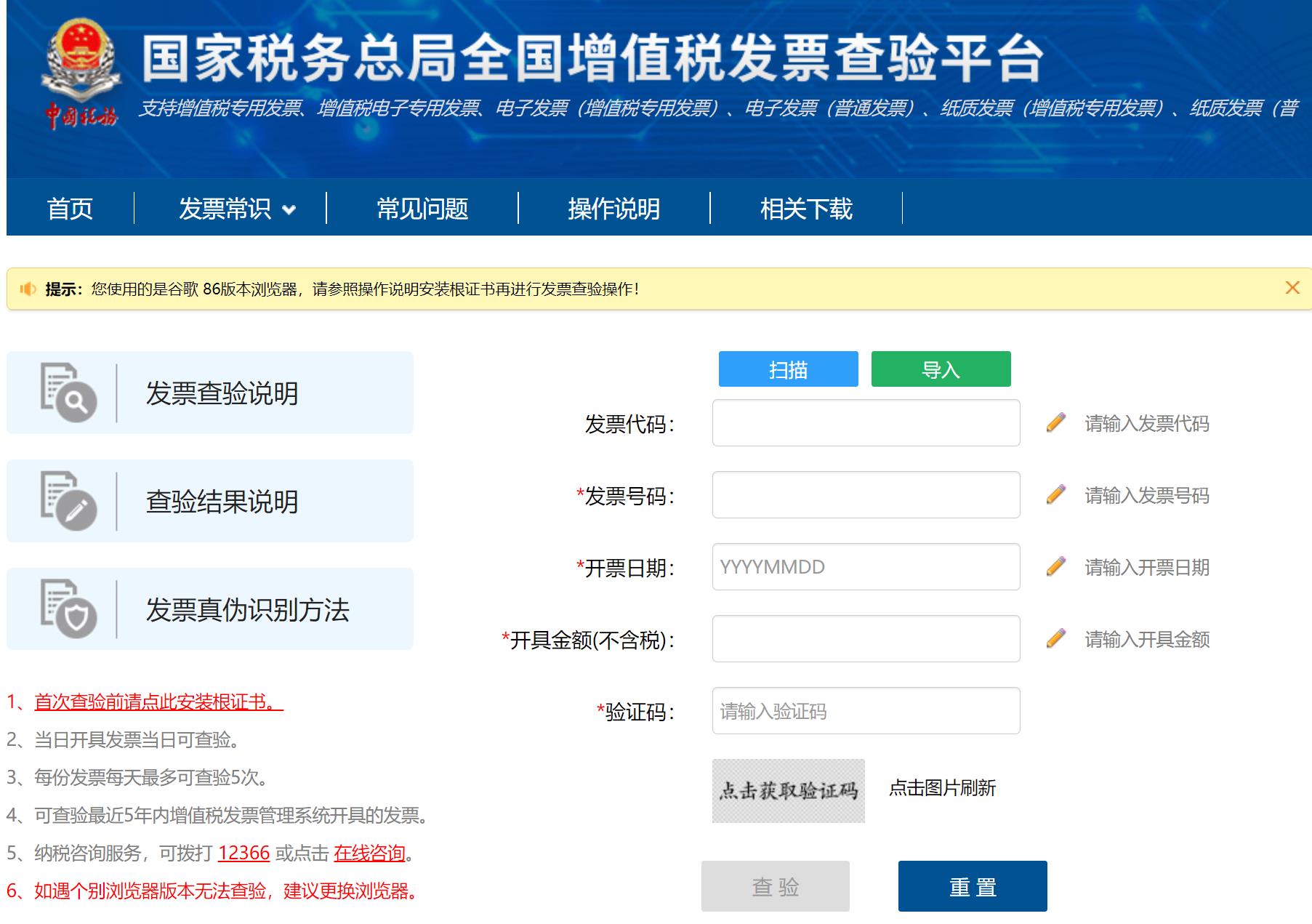This screenshot has width=1312, height=924.
Task: Open the root certificate install link
Action: (x=158, y=702)
